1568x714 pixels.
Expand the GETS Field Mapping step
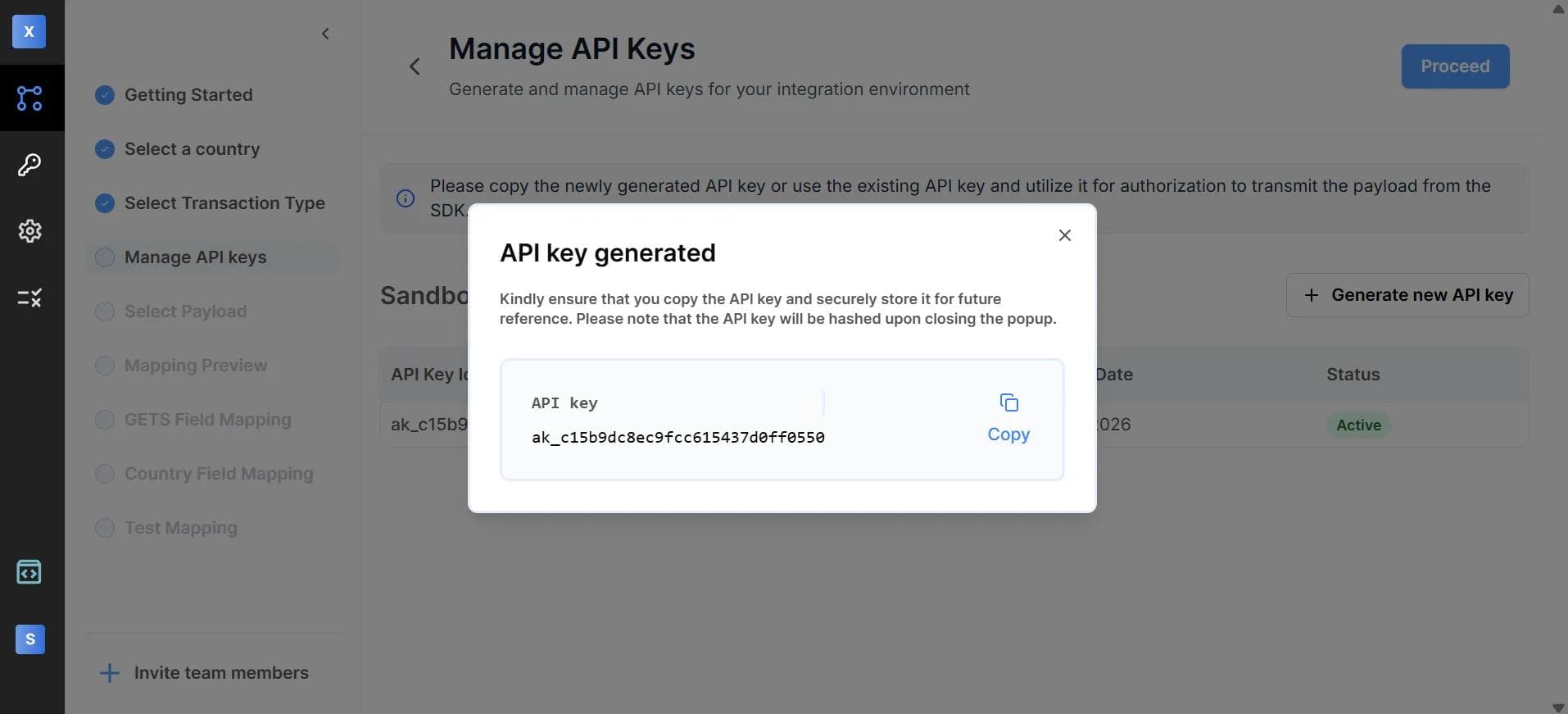click(x=105, y=420)
